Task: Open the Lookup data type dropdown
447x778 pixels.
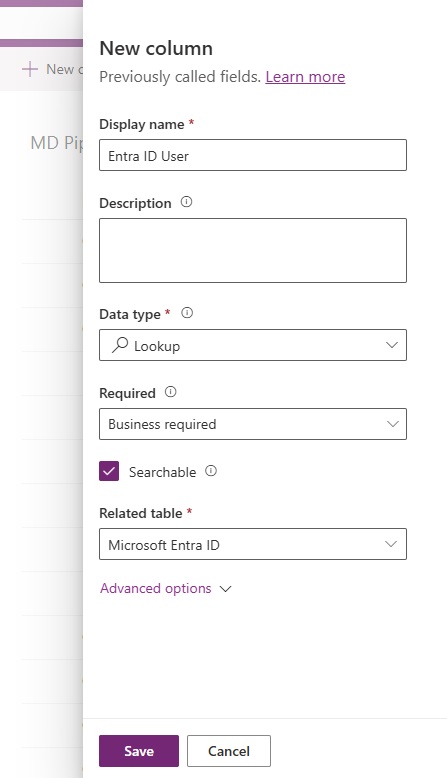Action: pos(253,345)
